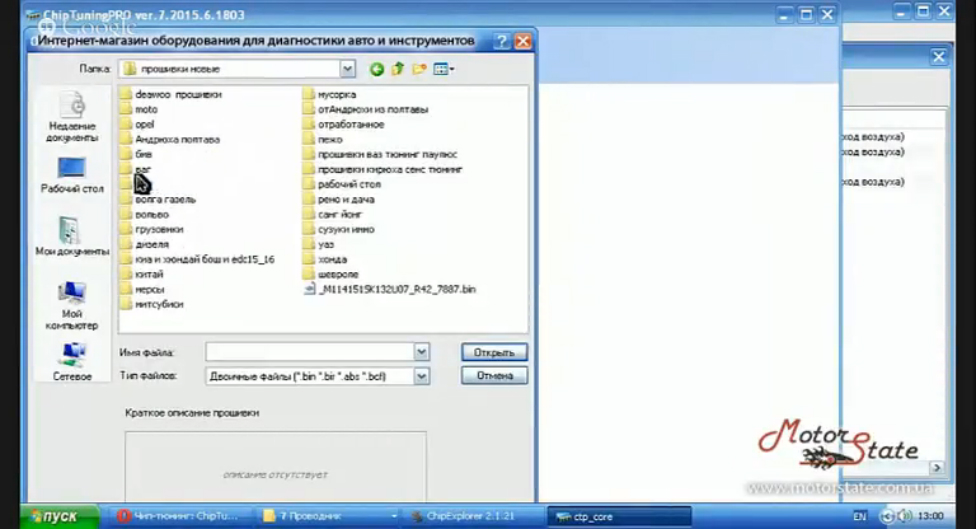Switch to ctp_core taskbar item
The width and height of the screenshot is (976, 529).
pyautogui.click(x=619, y=516)
